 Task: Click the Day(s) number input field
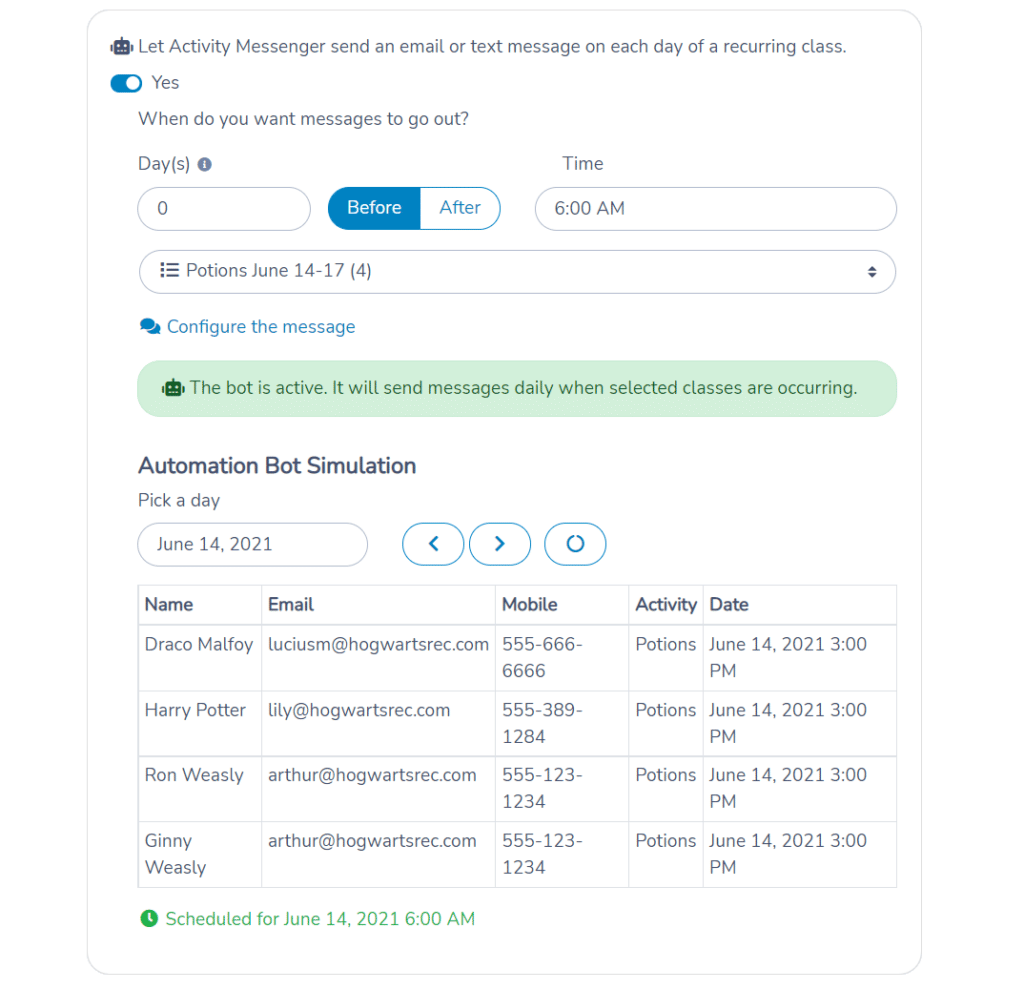click(224, 209)
